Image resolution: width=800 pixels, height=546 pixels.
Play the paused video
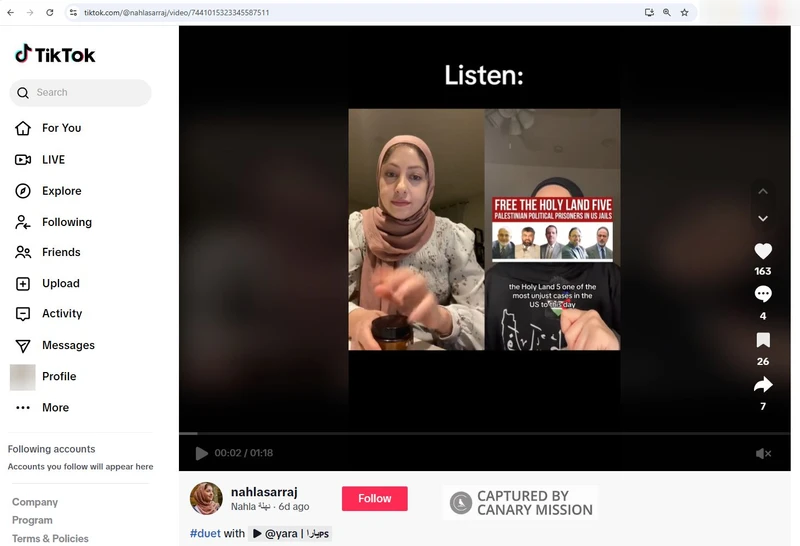pyautogui.click(x=202, y=453)
